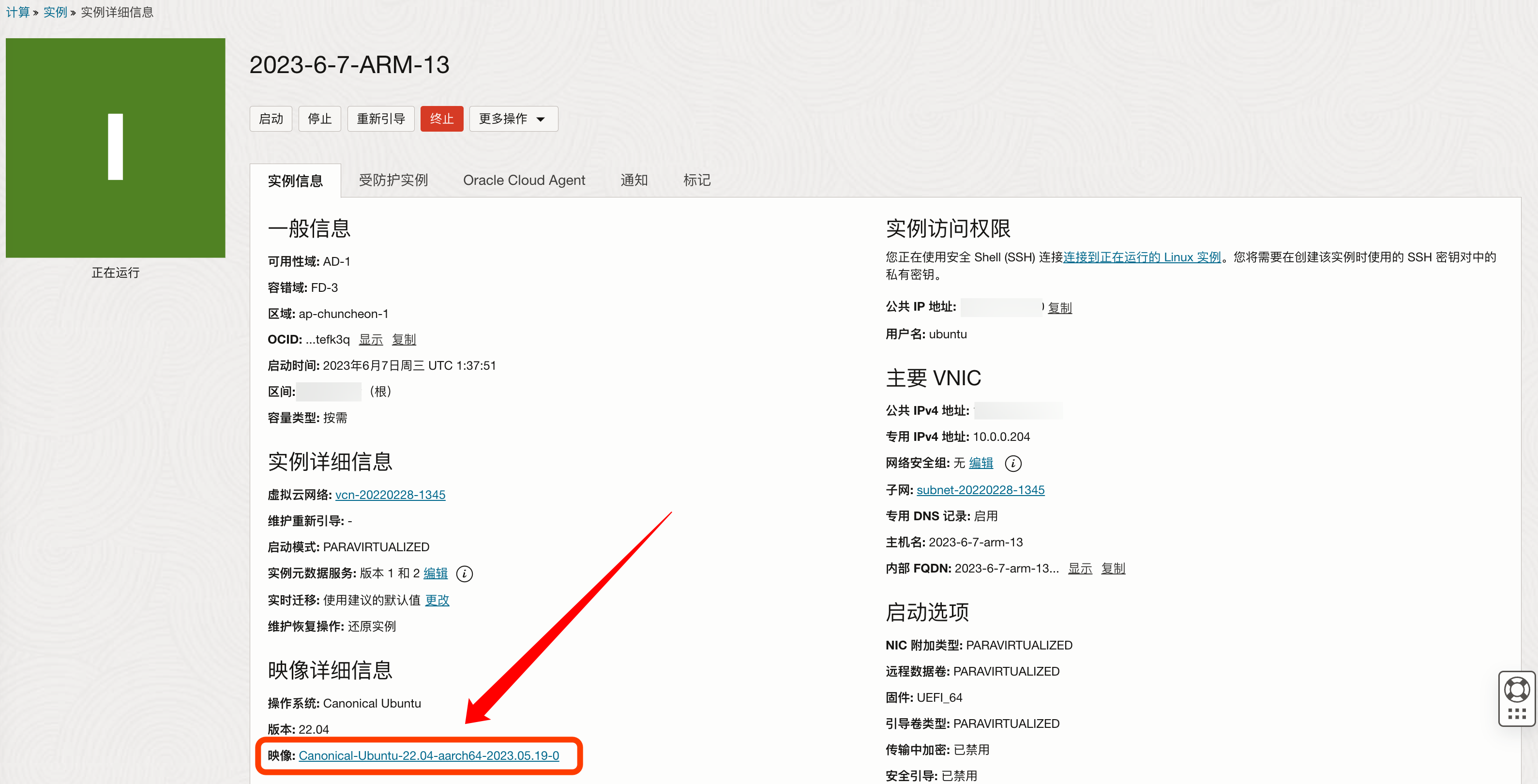This screenshot has width=1538, height=784.
Task: Click the 固件: UEFI_64 text
Action: [x=924, y=698]
